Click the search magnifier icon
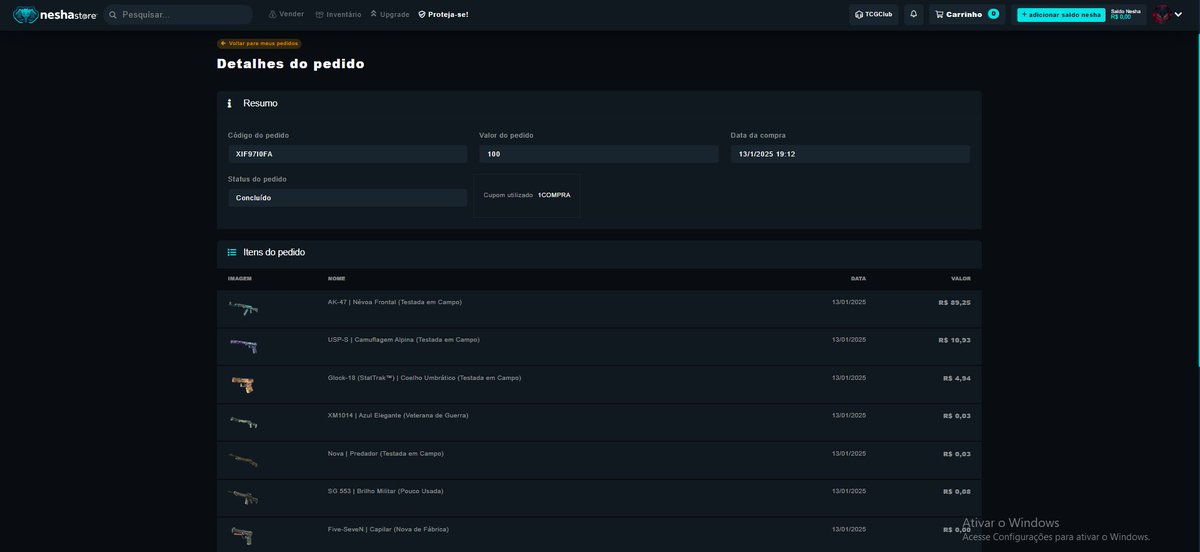Viewport: 1200px width, 552px height. click(113, 15)
